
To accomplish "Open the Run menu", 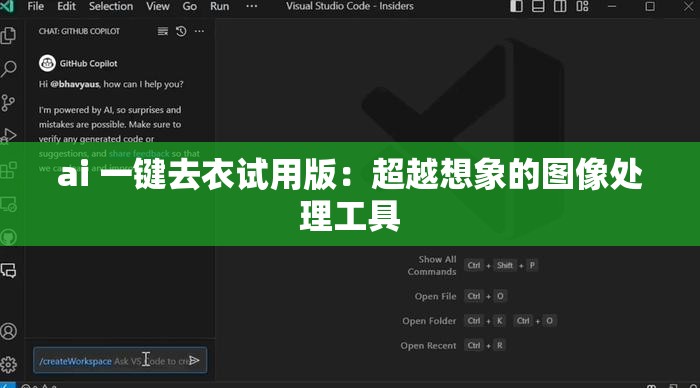I will point(219,6).
